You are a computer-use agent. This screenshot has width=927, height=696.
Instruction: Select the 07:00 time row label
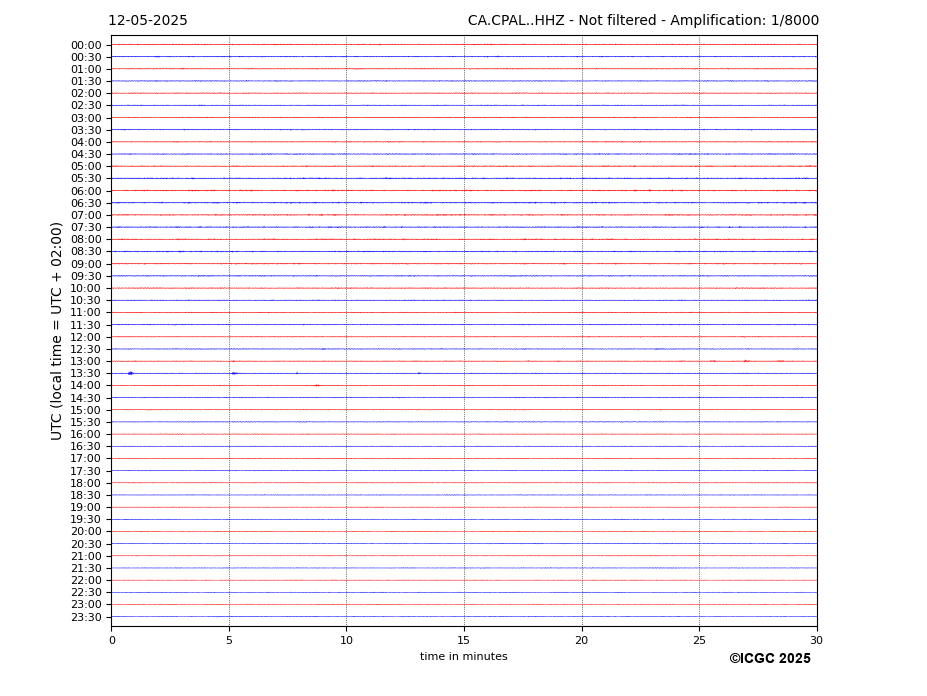(86, 215)
